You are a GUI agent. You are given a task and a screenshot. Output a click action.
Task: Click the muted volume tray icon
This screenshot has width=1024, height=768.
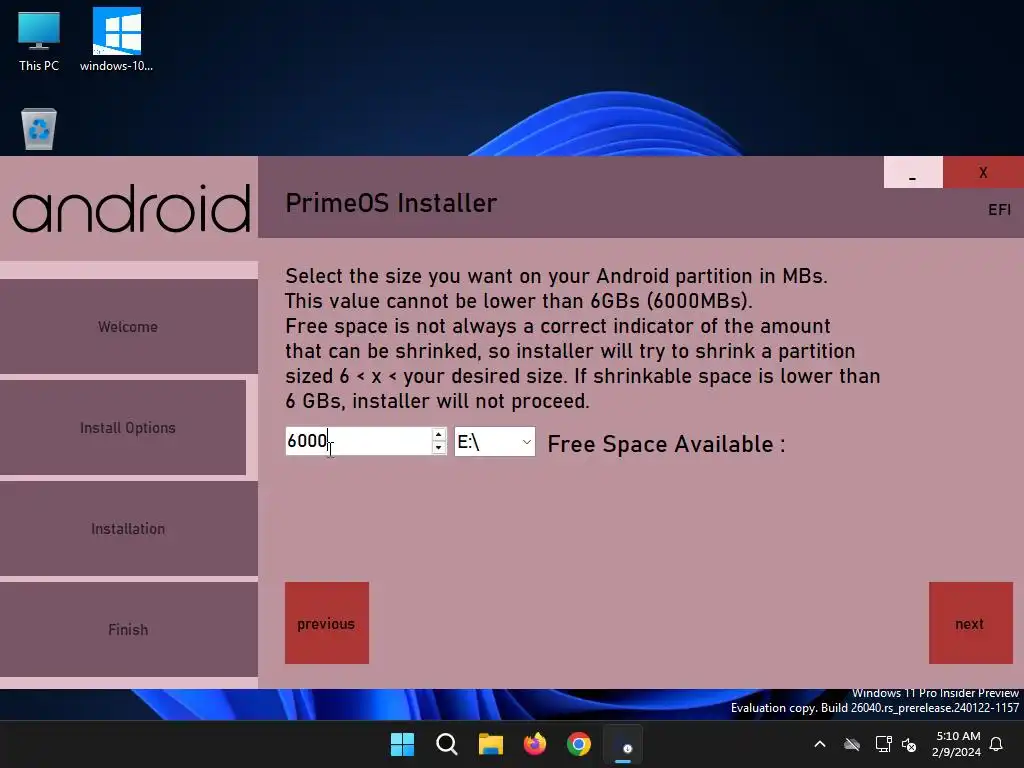[x=909, y=744]
